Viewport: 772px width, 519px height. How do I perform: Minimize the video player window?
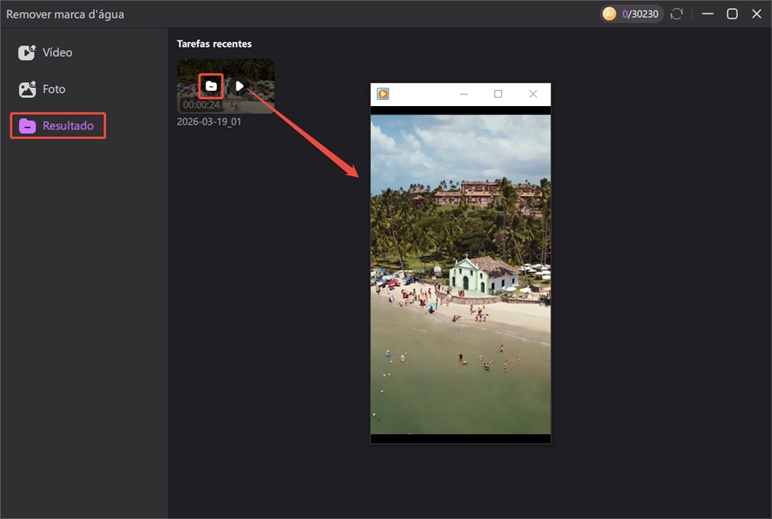(x=463, y=94)
